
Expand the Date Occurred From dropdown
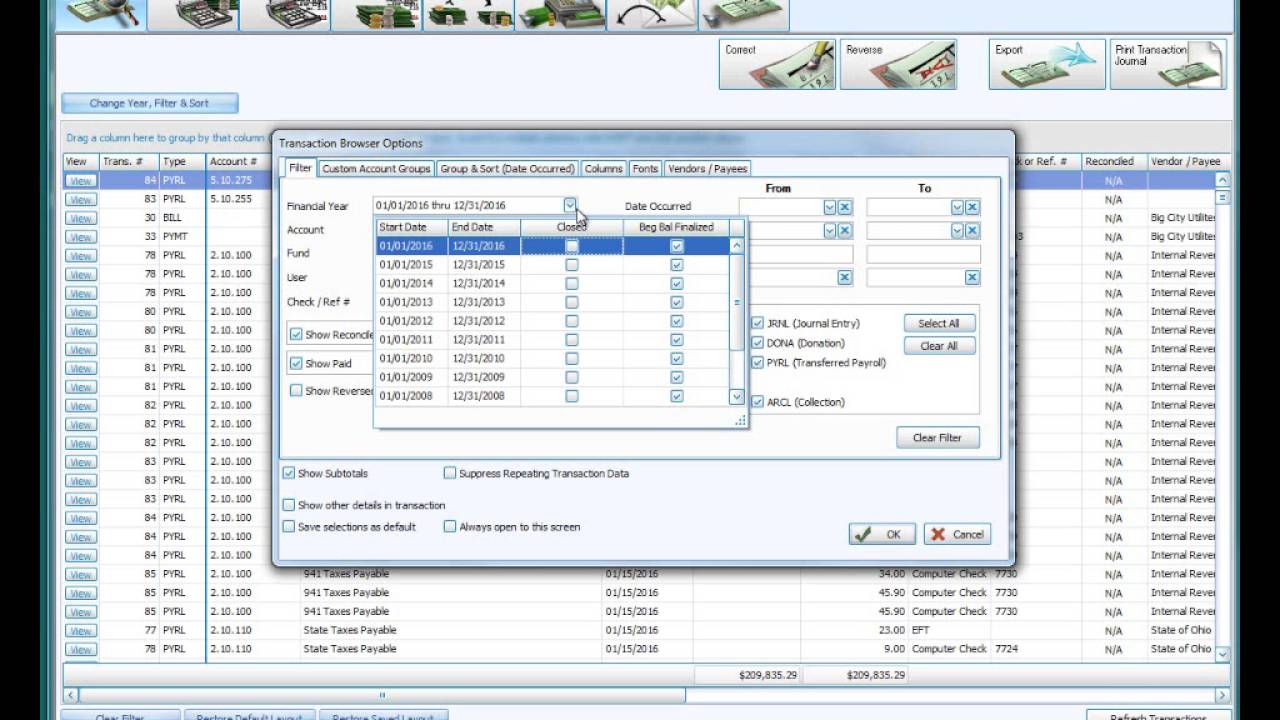pos(830,206)
